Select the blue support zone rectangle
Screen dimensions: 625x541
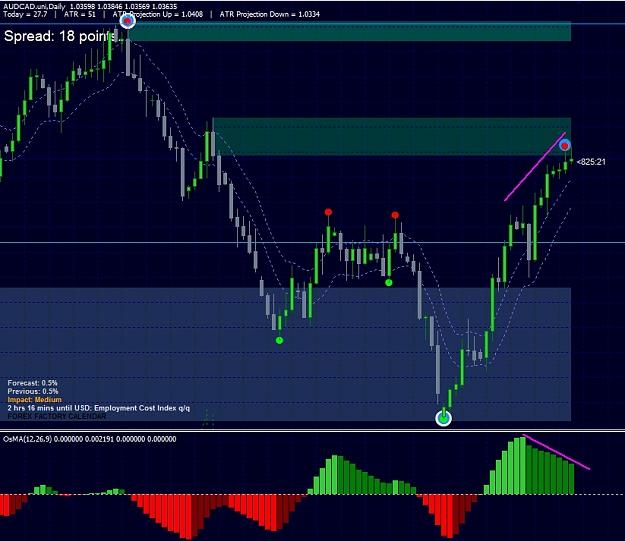285,354
